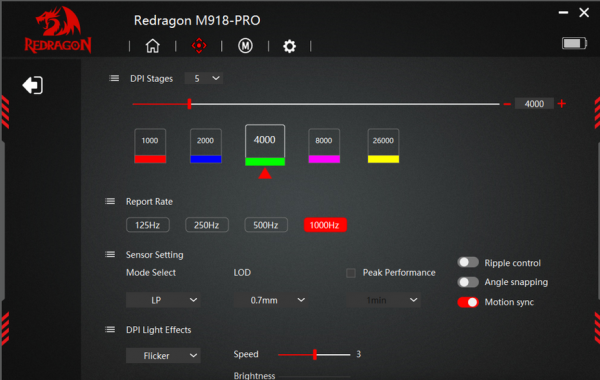Toggle Ripple control on
This screenshot has height=380, width=600.
coord(468,263)
